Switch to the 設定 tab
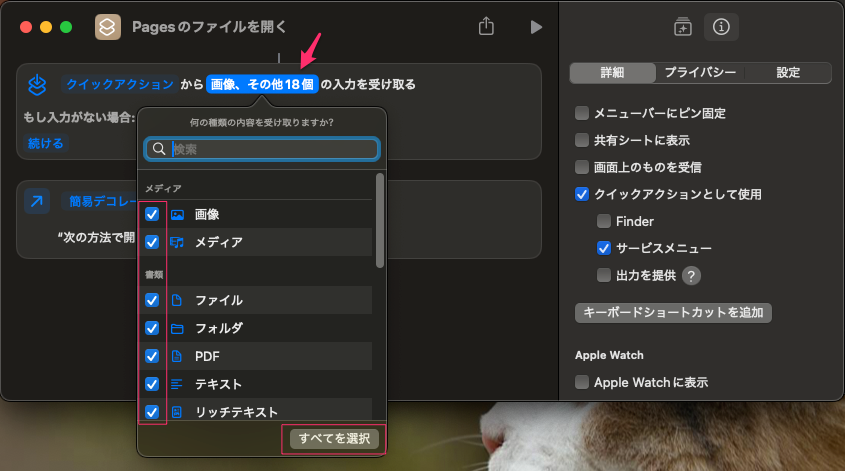The width and height of the screenshot is (845, 471). click(x=788, y=73)
